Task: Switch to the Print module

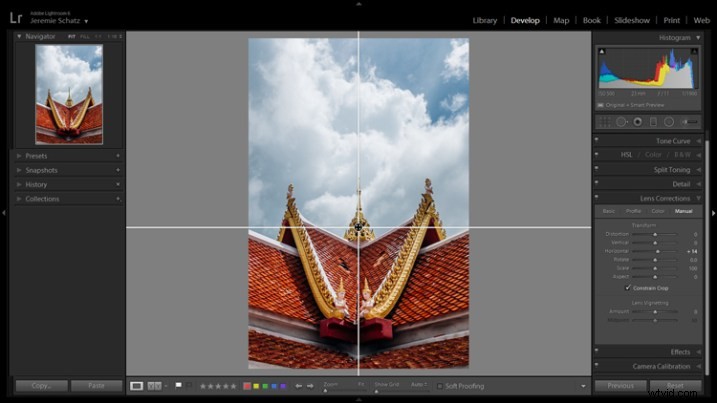Action: [x=672, y=20]
